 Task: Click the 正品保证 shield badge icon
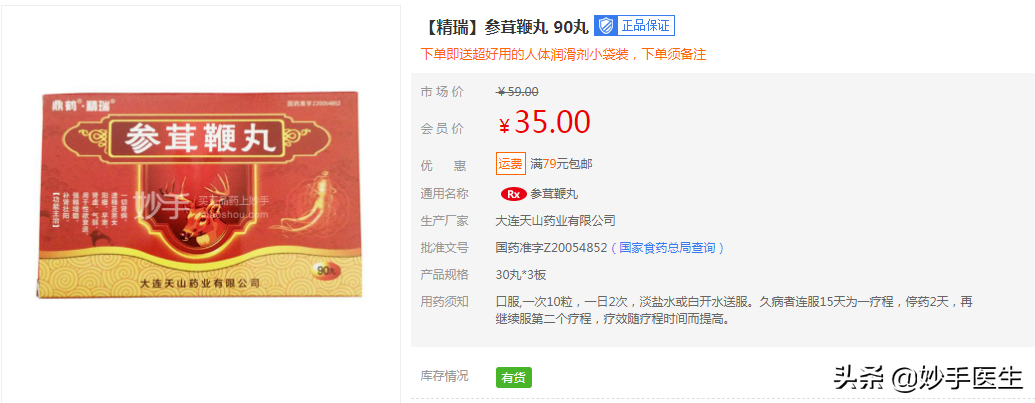605,26
